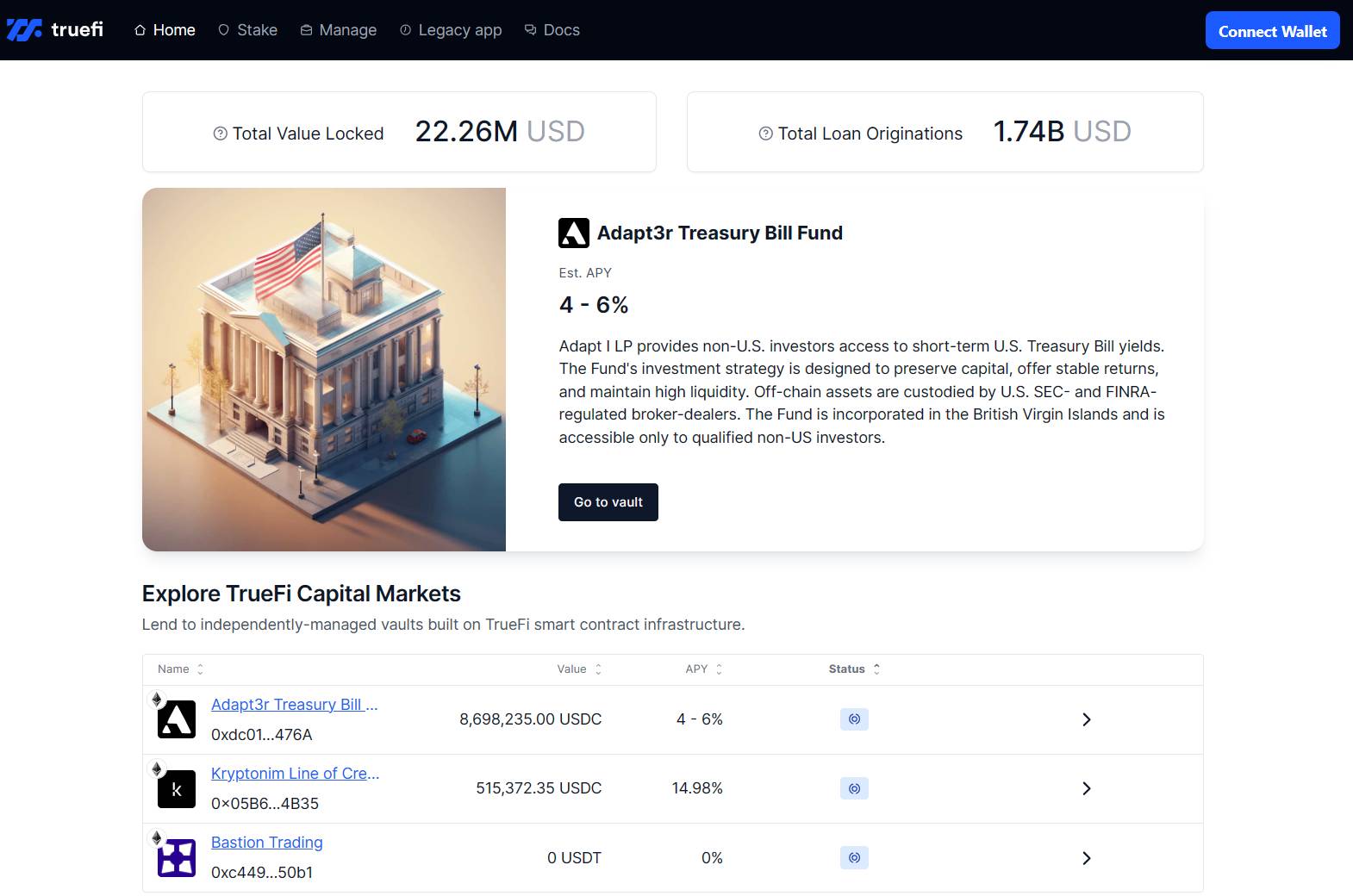This screenshot has height=896, width=1353.
Task: Expand the Bastion Trading row chevron arrow
Action: [1087, 858]
